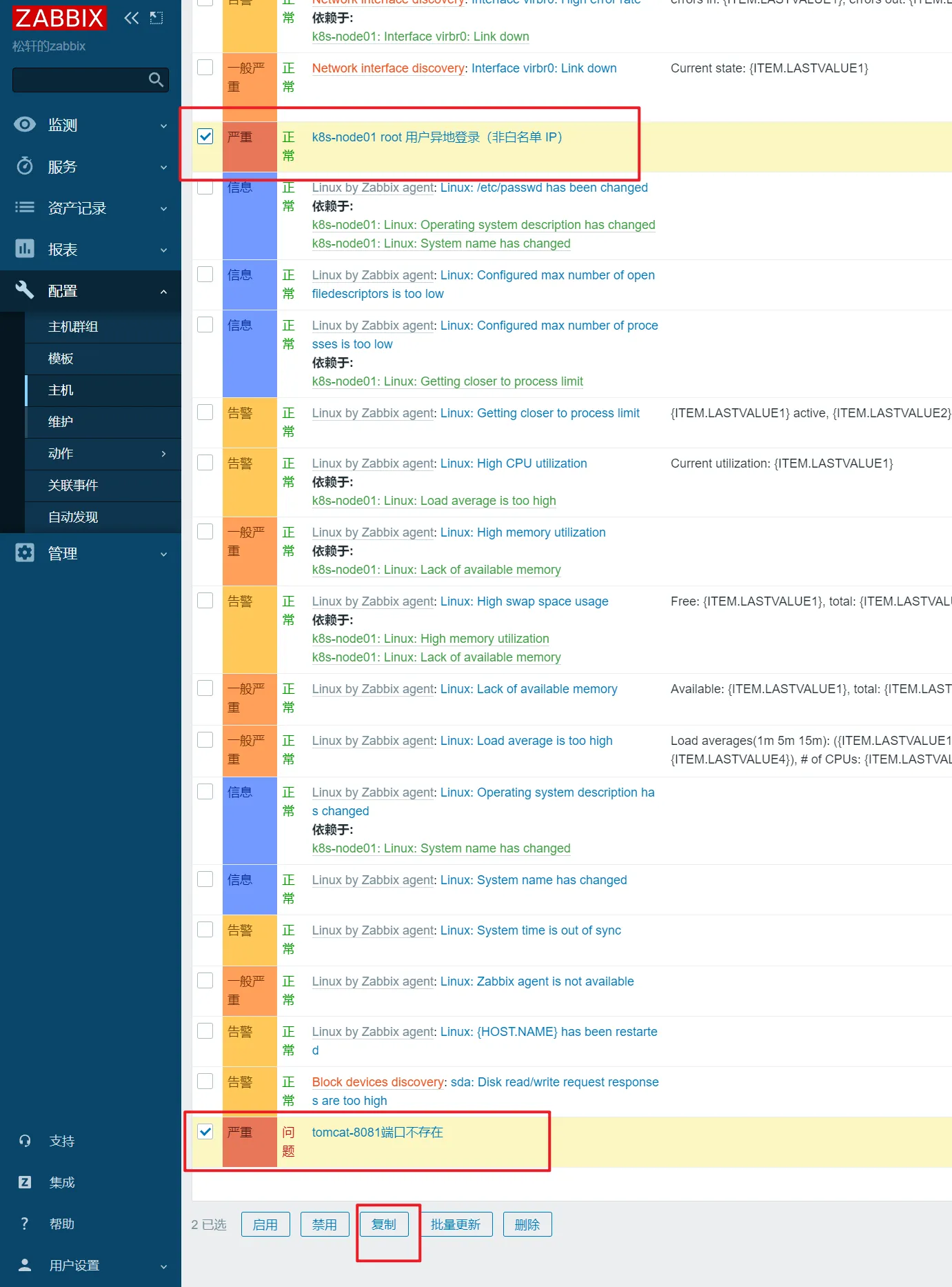Click the search magnifier icon
The height and width of the screenshot is (1287, 952).
[156, 80]
